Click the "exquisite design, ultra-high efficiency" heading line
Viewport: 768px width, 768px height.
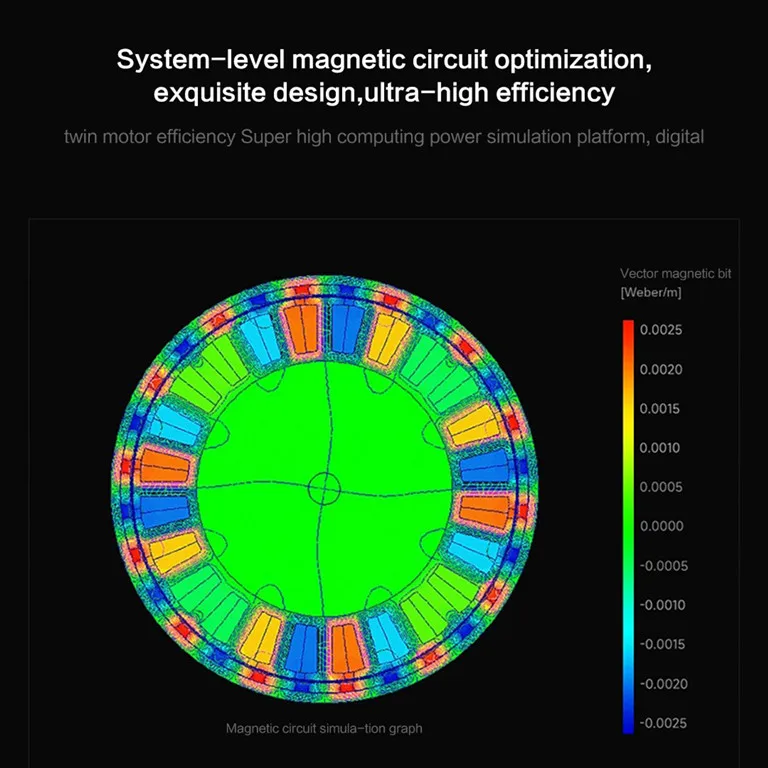coord(384,94)
